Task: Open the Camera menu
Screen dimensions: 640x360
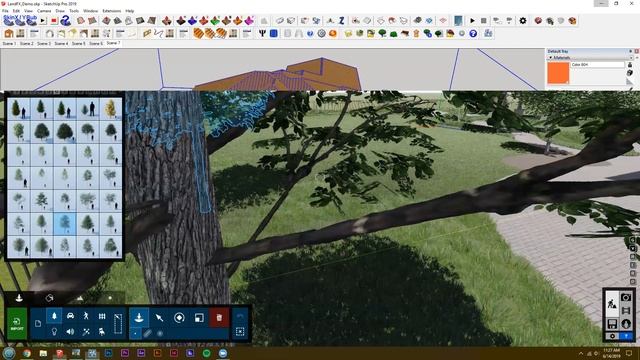Action: coord(44,11)
